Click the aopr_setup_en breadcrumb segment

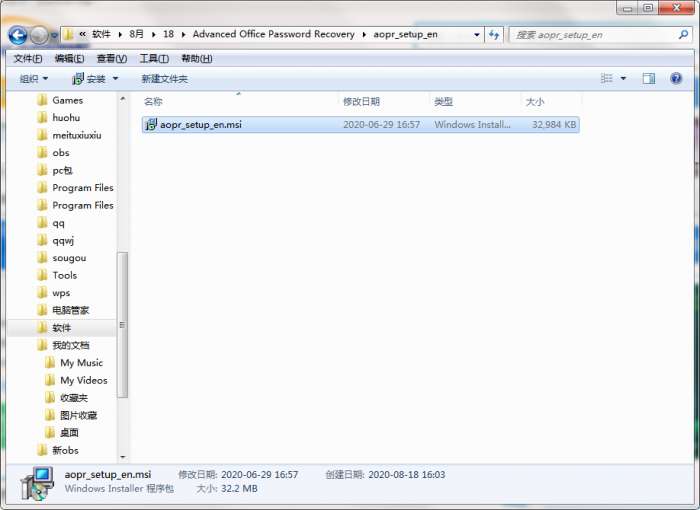[405, 34]
